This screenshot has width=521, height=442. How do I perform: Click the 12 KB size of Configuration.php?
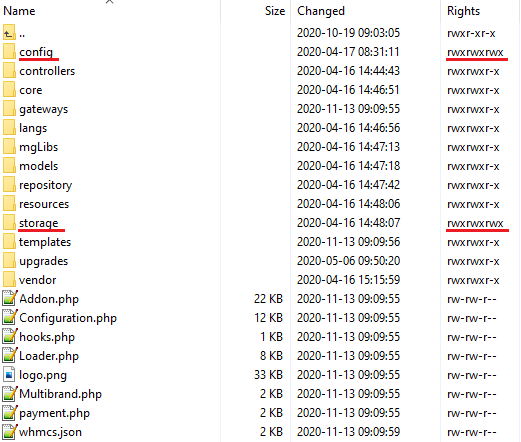pos(268,318)
